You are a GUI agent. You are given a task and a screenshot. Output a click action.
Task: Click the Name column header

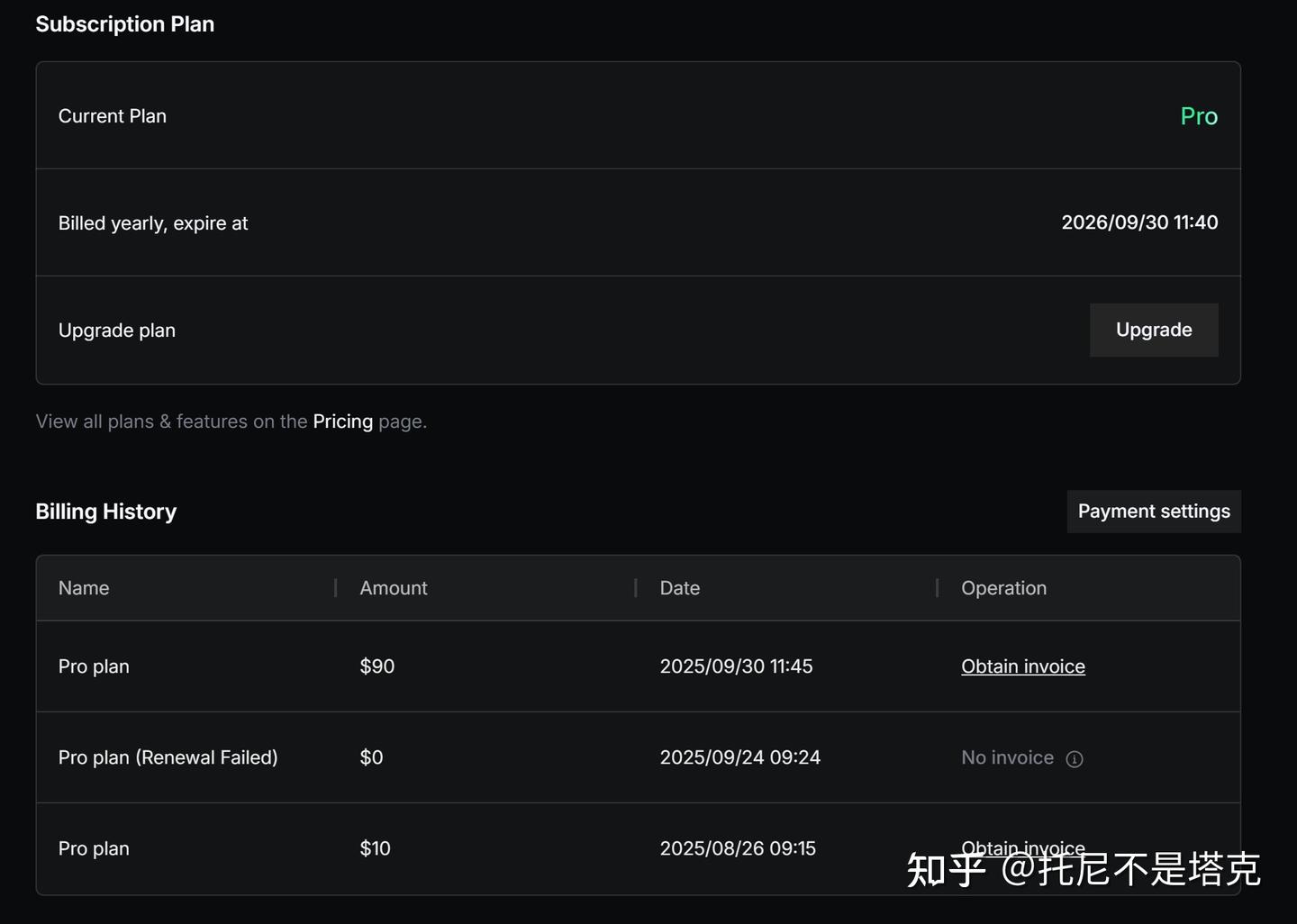click(x=84, y=588)
